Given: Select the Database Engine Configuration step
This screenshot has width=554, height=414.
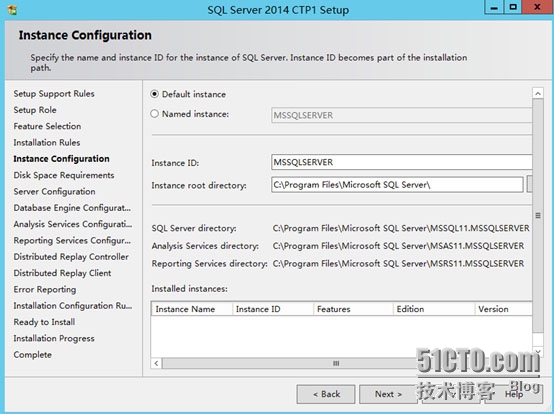Looking at the screenshot, I should coord(72,208).
